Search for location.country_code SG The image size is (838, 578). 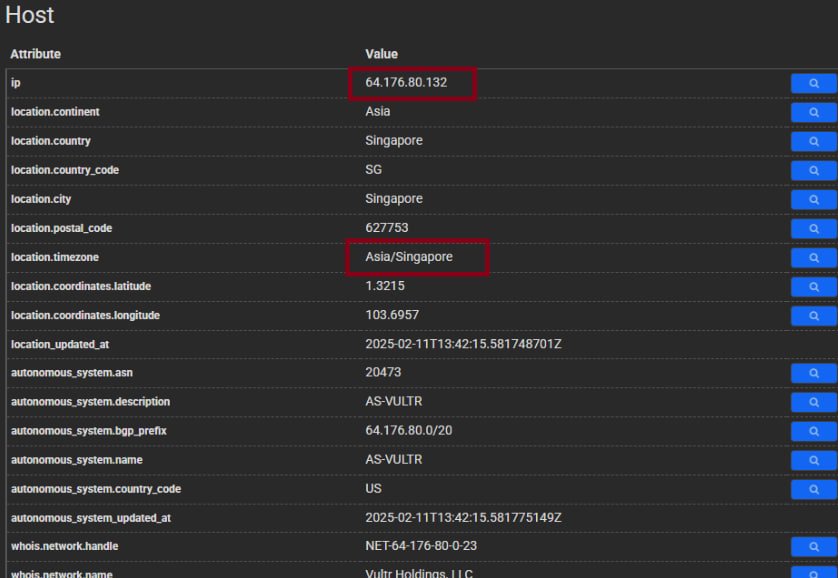tap(813, 170)
